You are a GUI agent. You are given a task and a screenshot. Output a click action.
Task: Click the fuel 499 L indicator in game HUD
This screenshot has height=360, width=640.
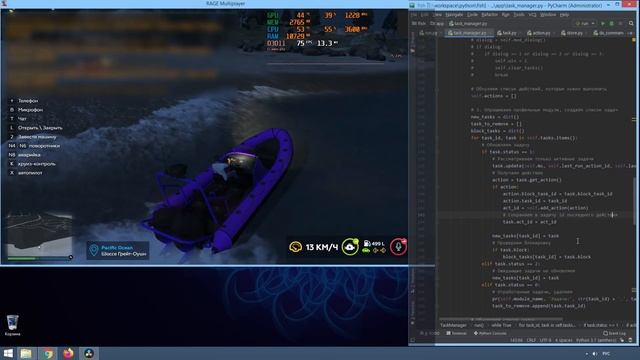[373, 244]
